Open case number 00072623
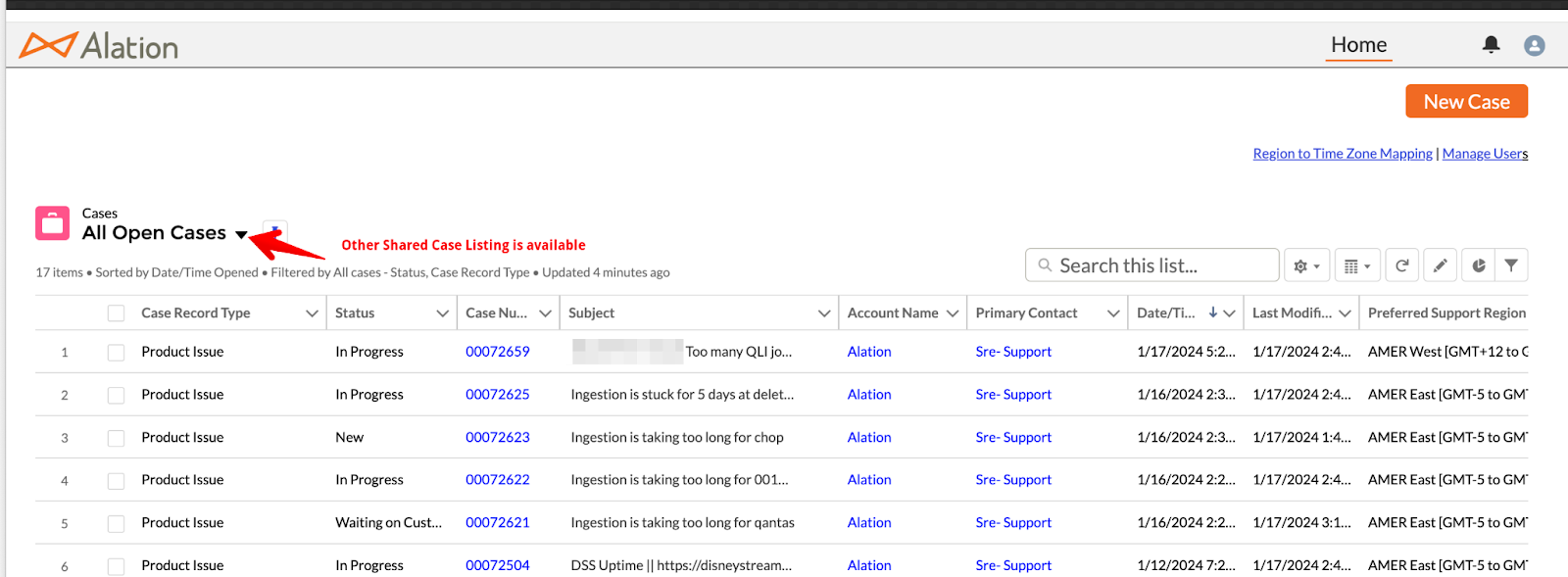This screenshot has height=577, width=1568. click(497, 438)
